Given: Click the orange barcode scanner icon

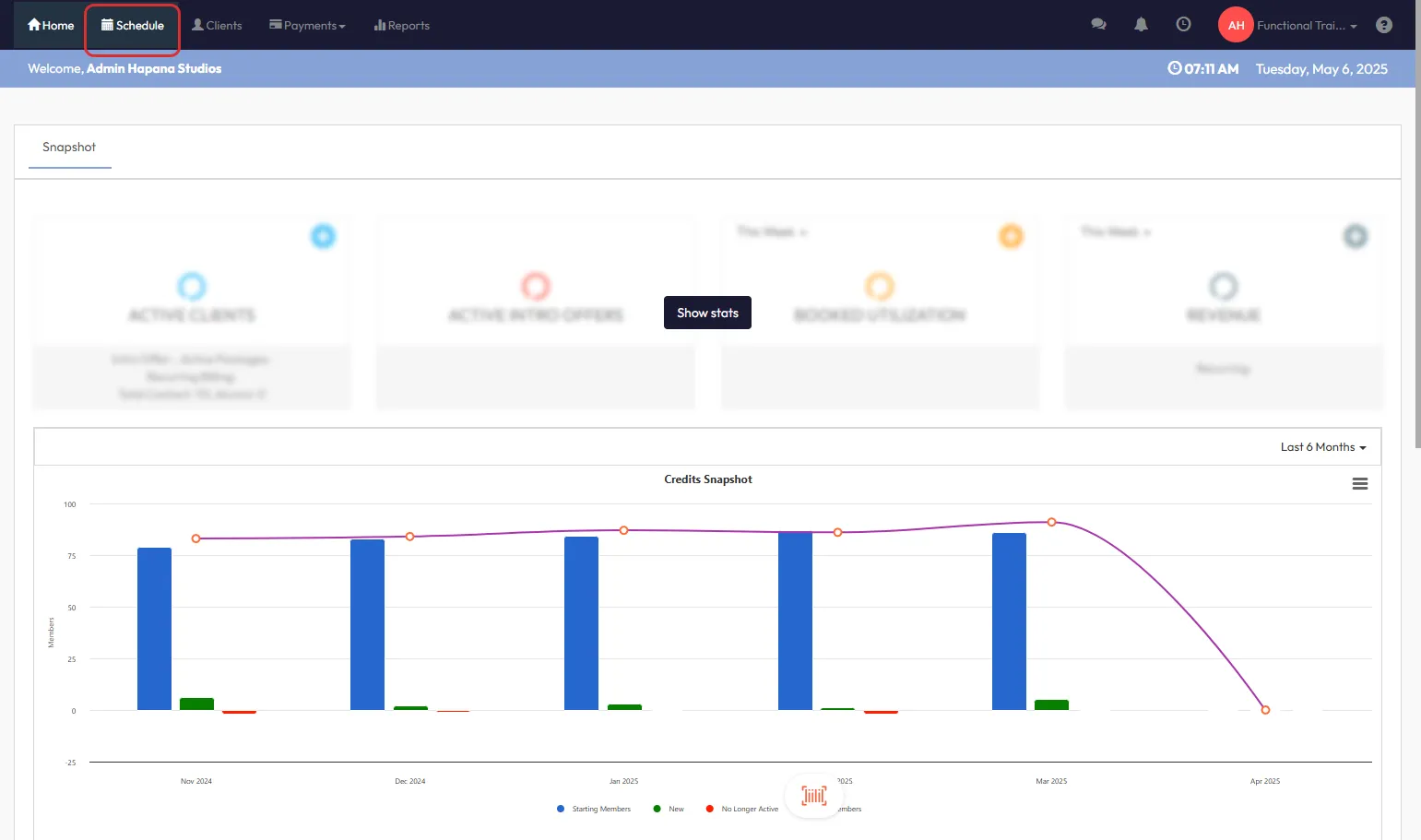Looking at the screenshot, I should click(813, 796).
